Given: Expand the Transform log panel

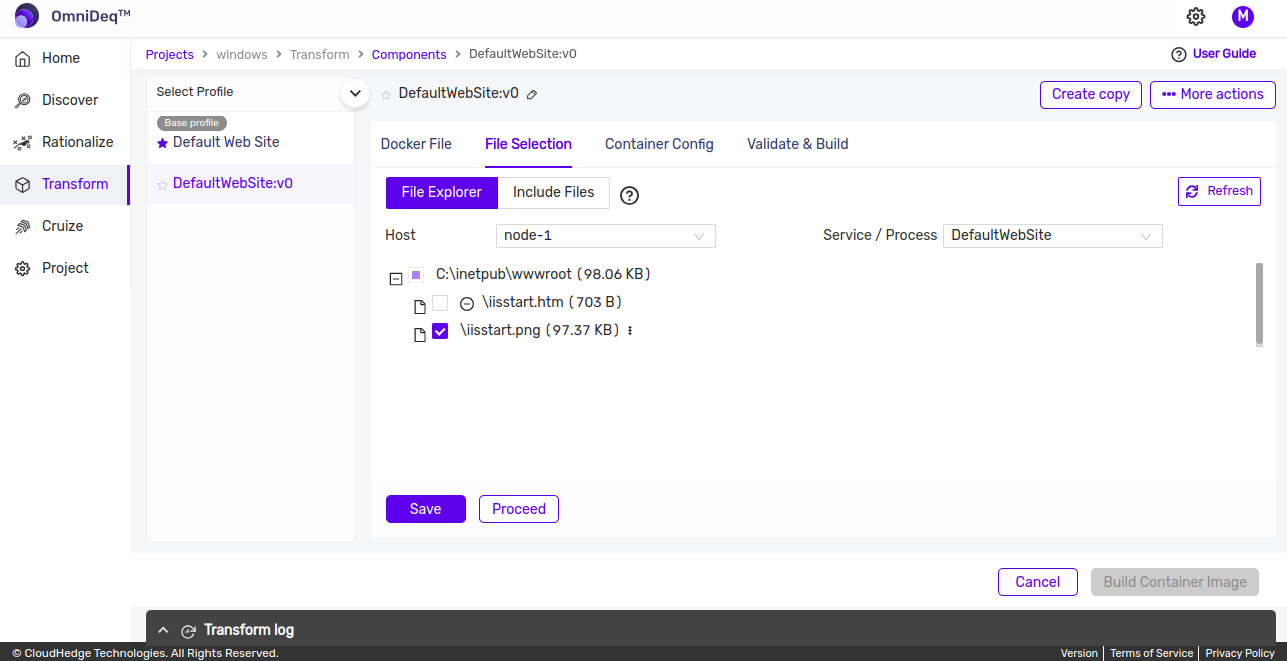Looking at the screenshot, I should click(x=164, y=630).
